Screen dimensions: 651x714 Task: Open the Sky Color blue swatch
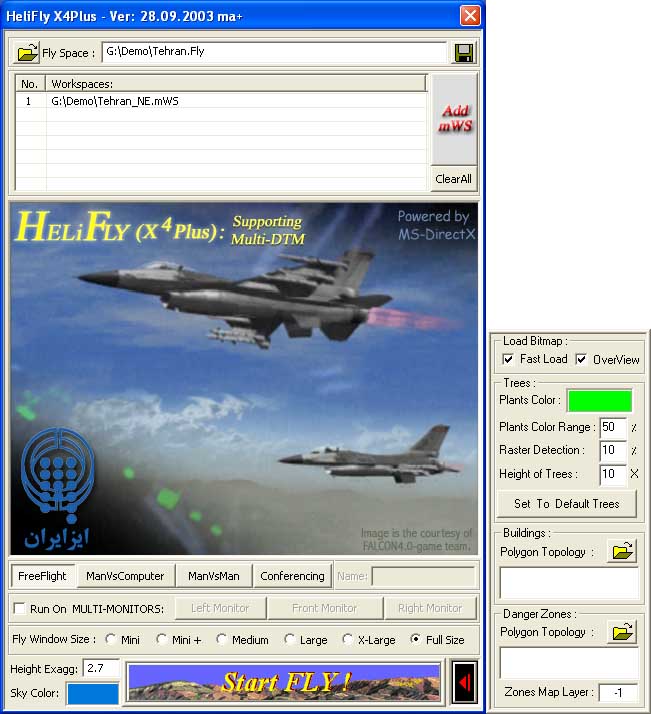[93, 694]
